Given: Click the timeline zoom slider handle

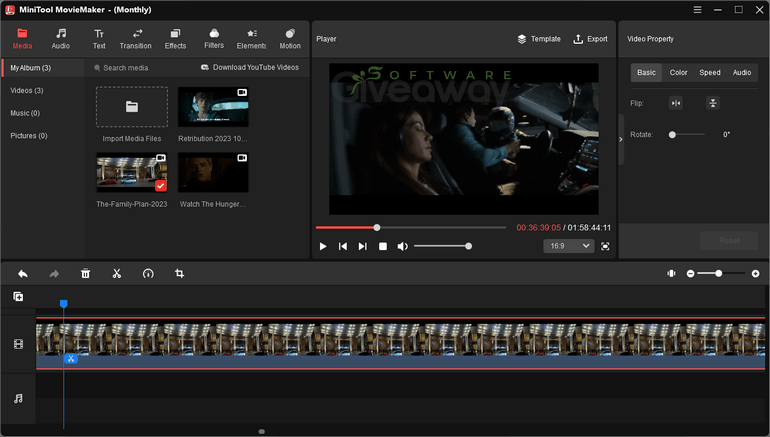Looking at the screenshot, I should pos(718,273).
